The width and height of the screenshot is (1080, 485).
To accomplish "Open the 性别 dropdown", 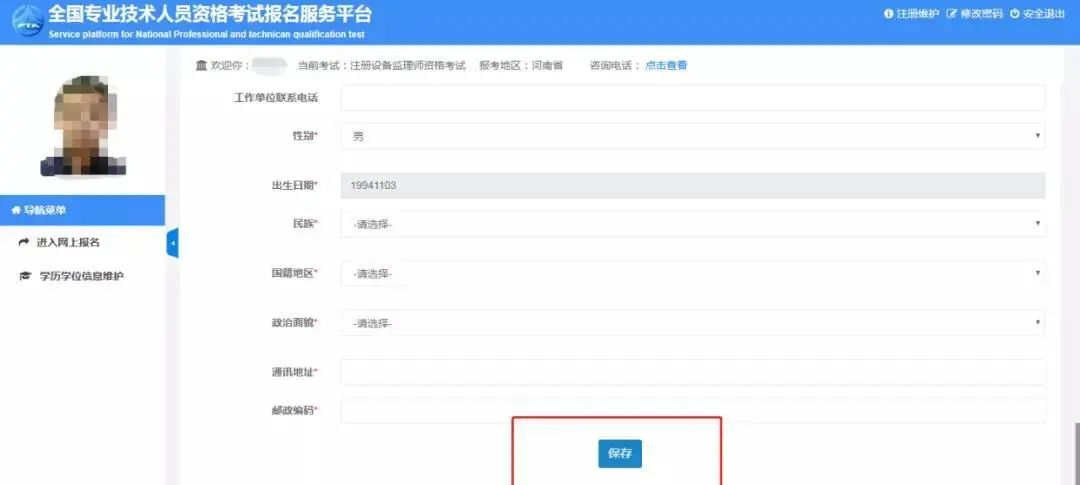I will coord(692,135).
